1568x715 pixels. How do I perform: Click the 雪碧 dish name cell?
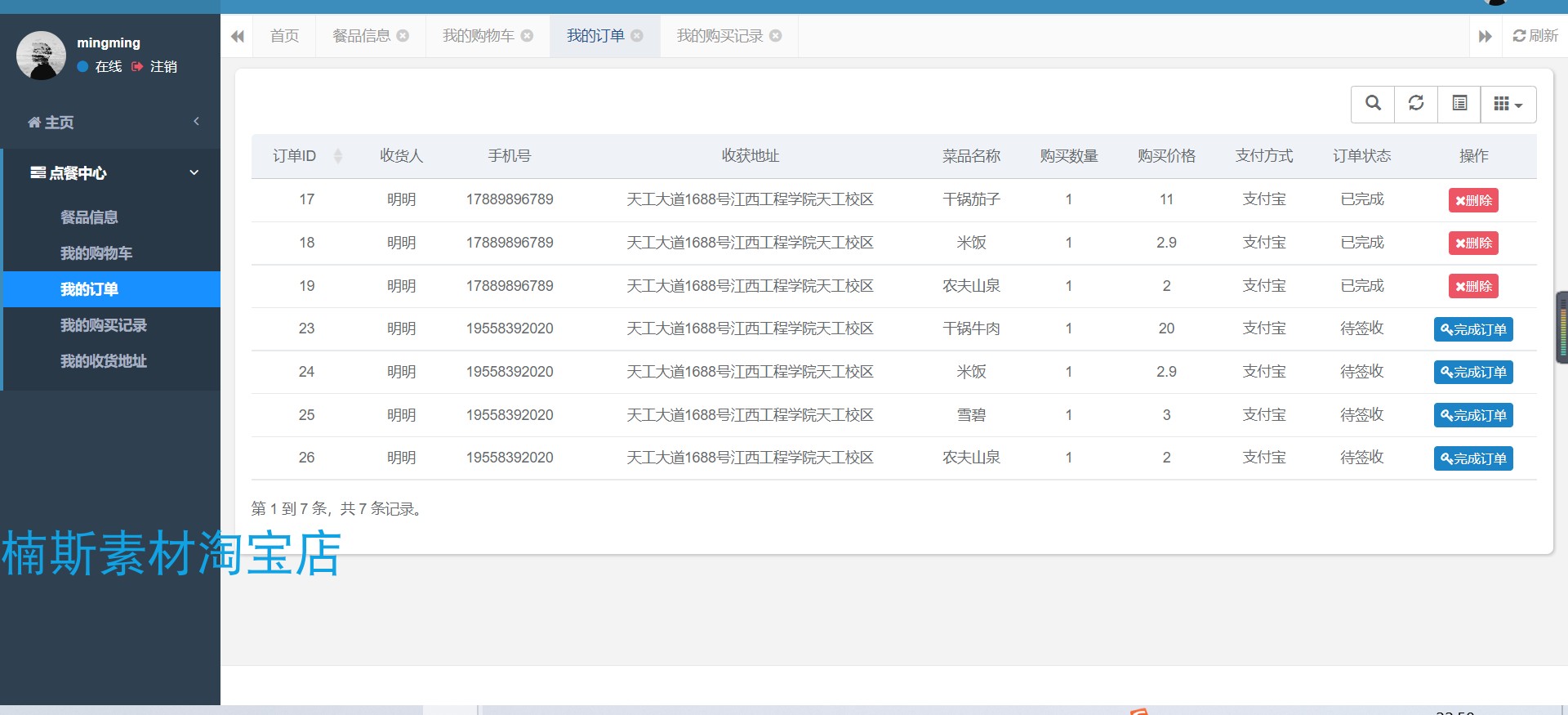tap(971, 415)
